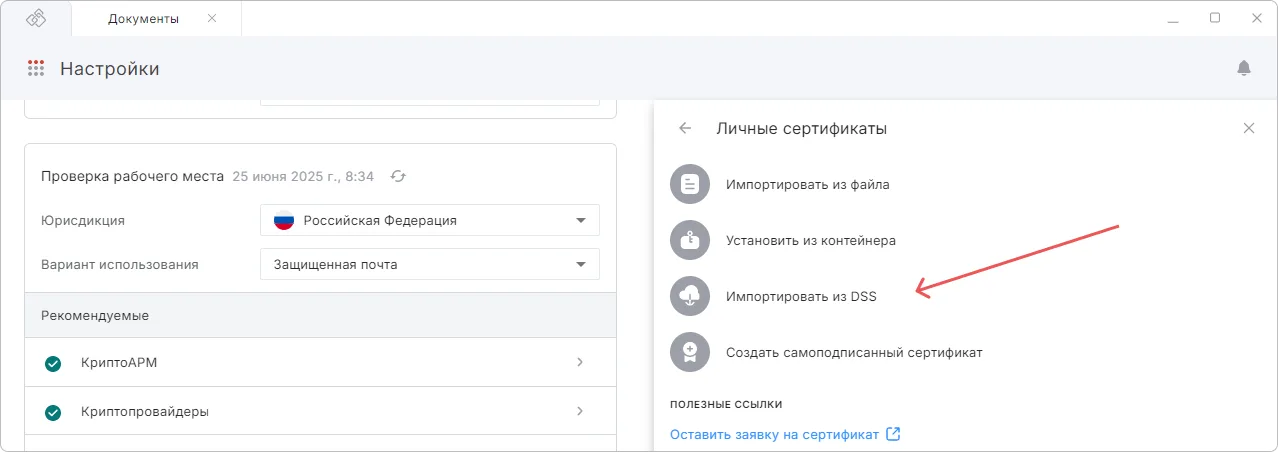
Task: Expand the КриптоАРМ row chevron
Action: (580, 362)
